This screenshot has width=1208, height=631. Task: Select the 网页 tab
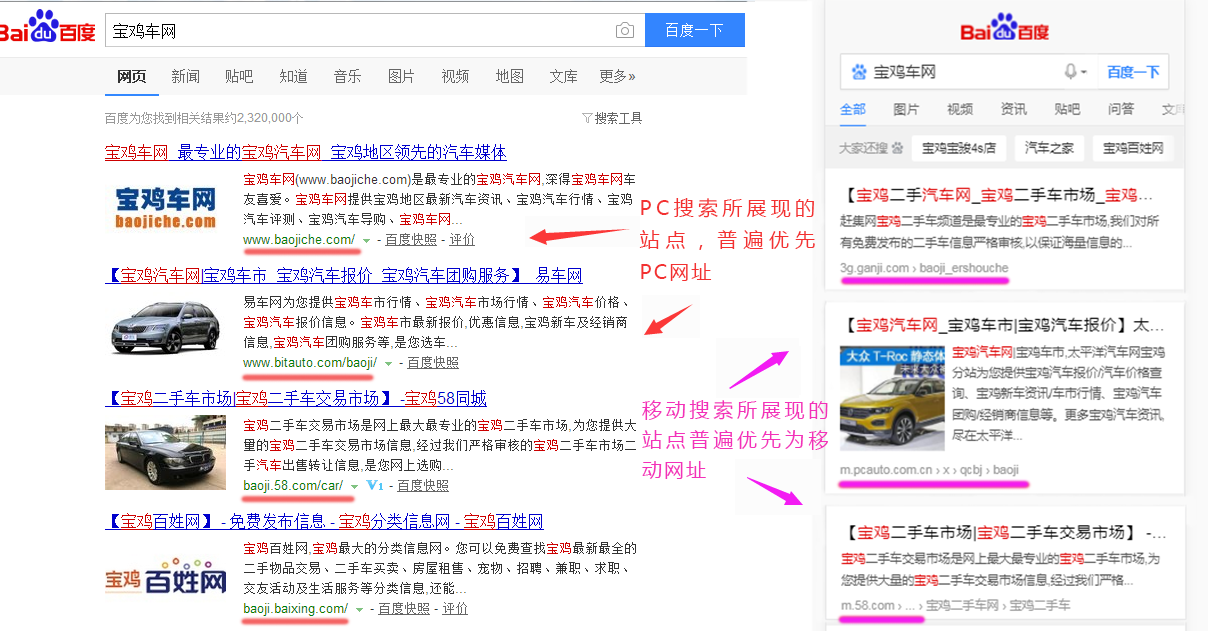131,76
